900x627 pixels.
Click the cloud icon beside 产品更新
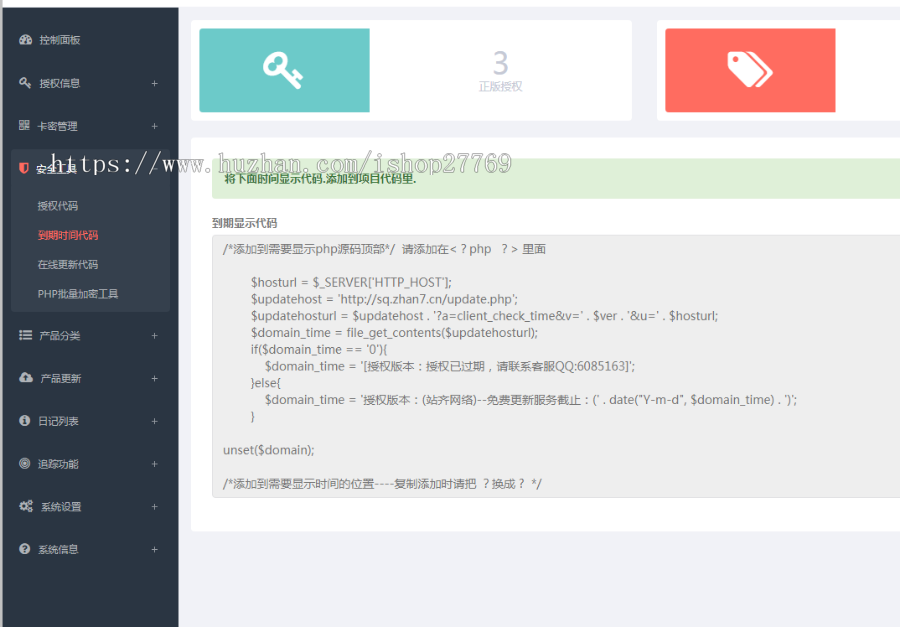pyautogui.click(x=25, y=378)
